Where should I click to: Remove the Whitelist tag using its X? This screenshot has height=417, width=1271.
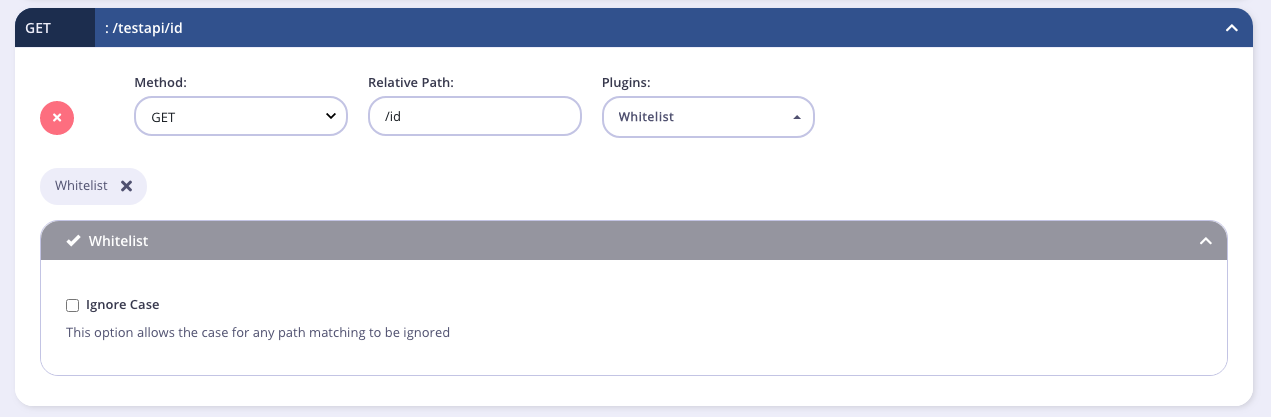[126, 186]
